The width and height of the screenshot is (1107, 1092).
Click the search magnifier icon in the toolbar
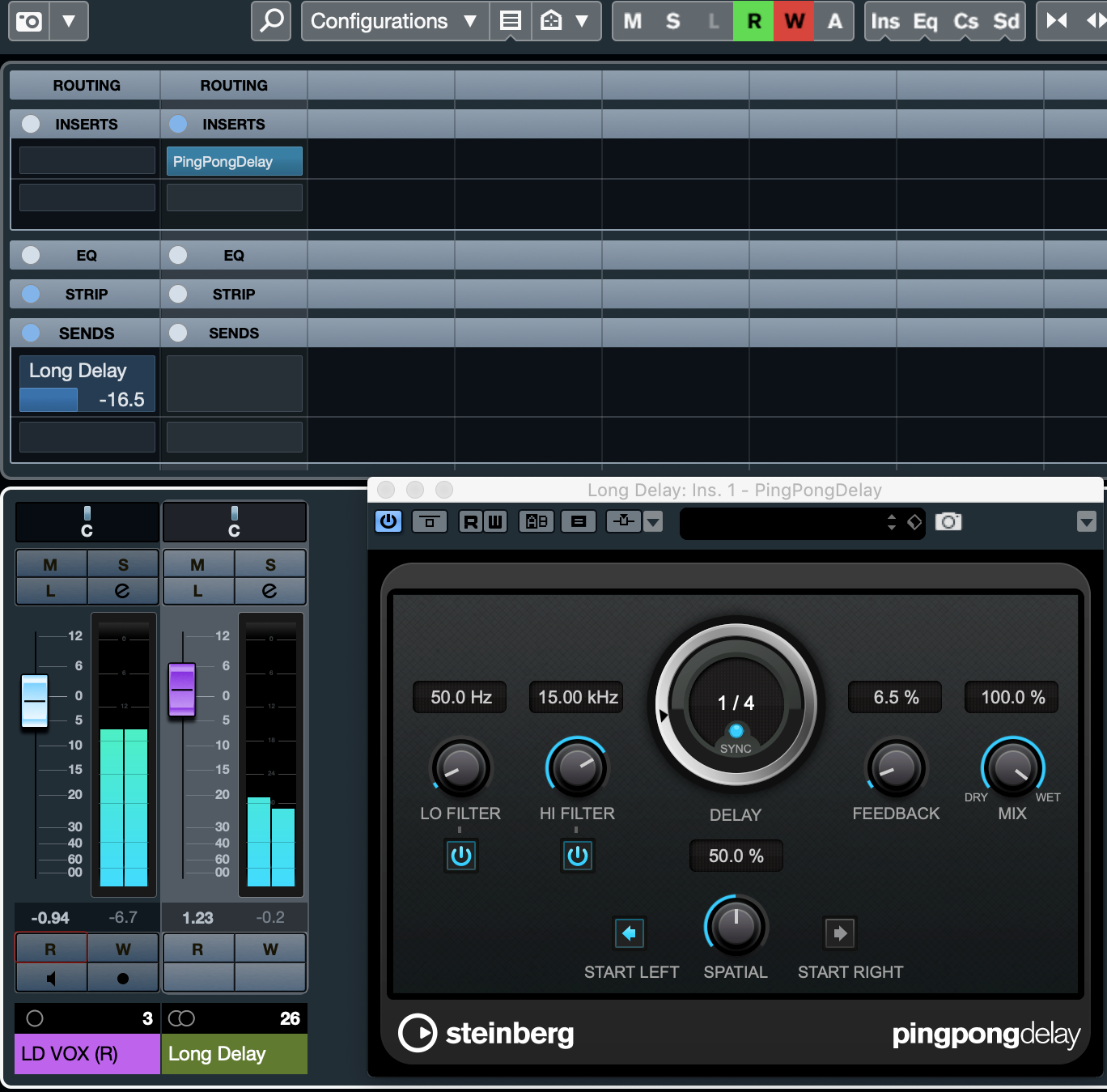[x=271, y=21]
